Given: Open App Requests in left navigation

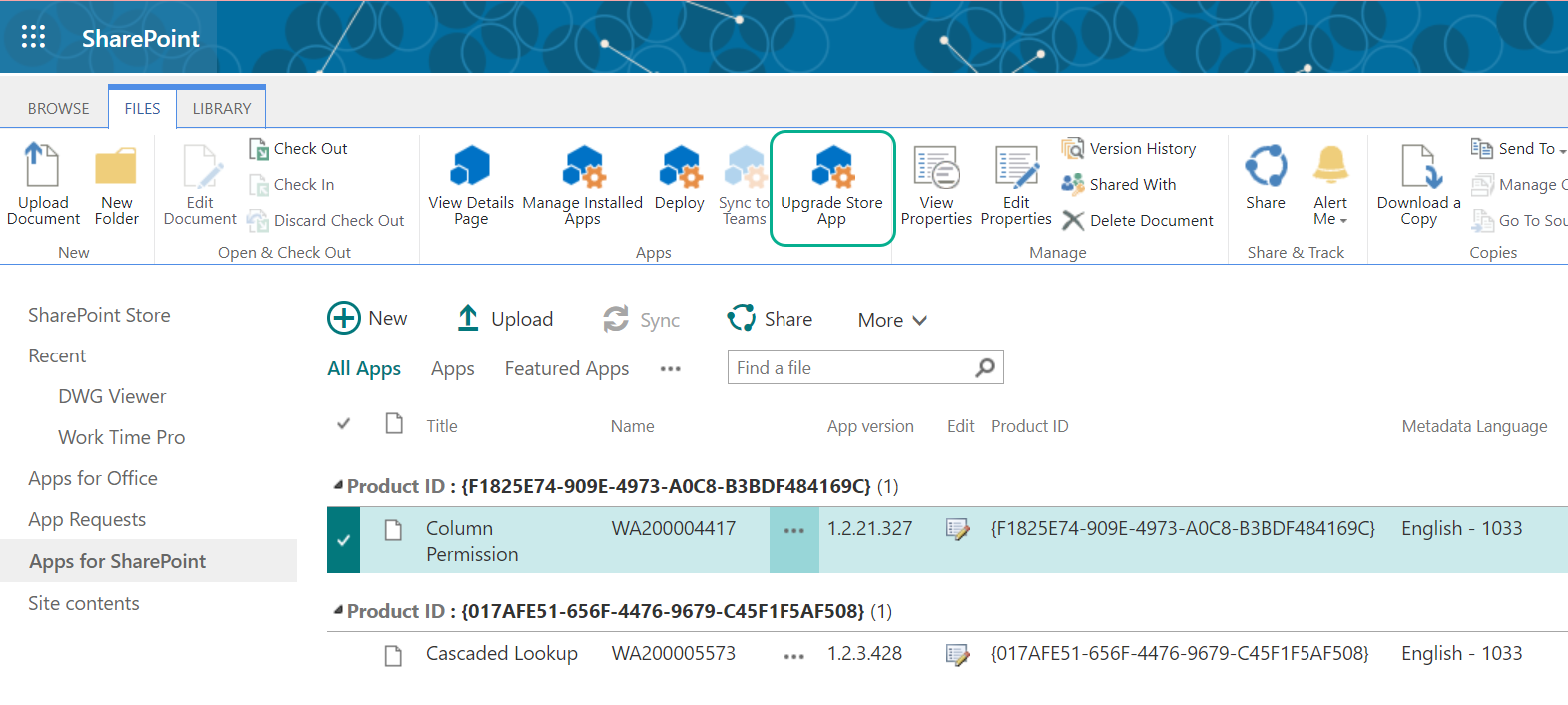Looking at the screenshot, I should point(87,519).
